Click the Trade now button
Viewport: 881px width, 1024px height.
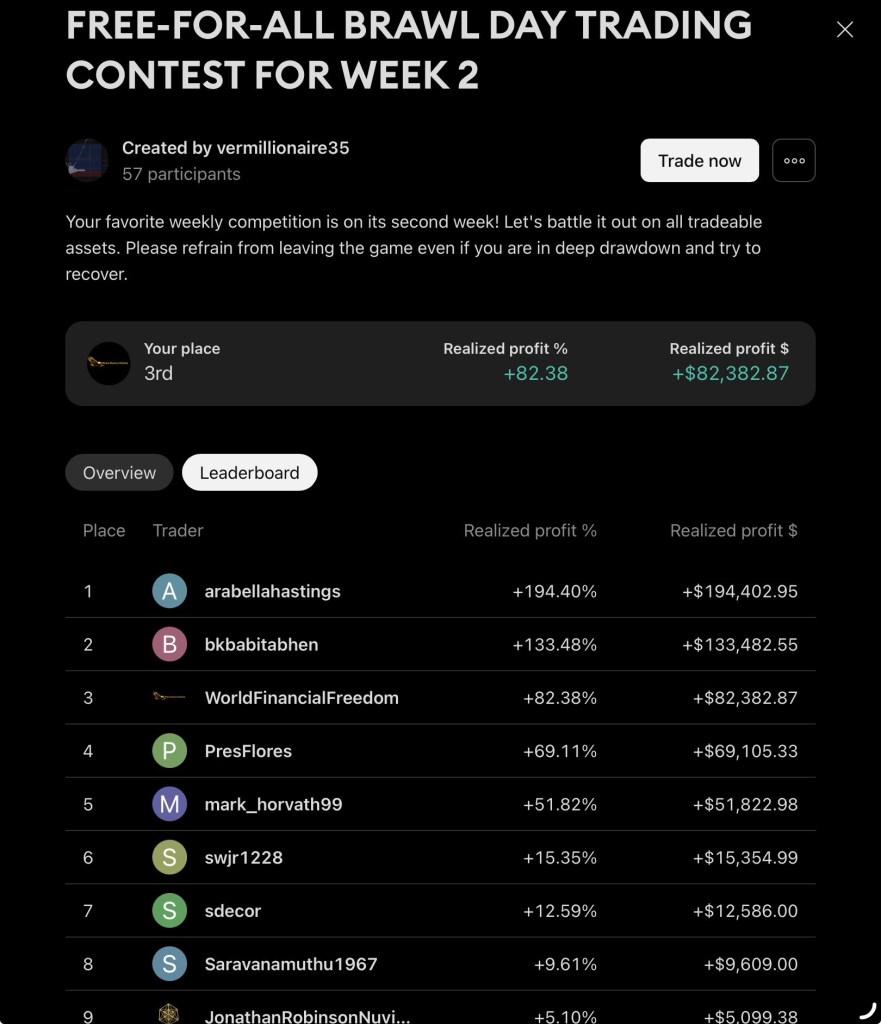[699, 160]
